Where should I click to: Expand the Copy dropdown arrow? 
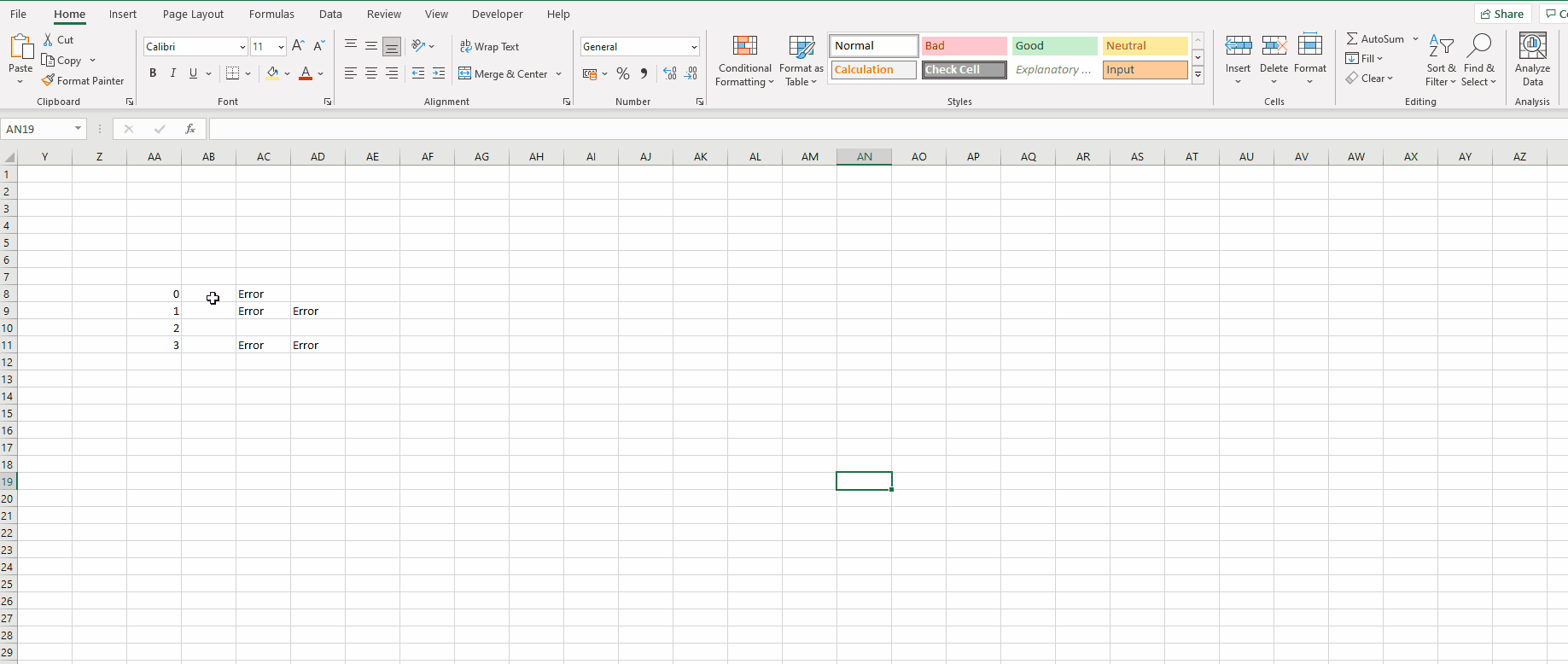click(92, 61)
